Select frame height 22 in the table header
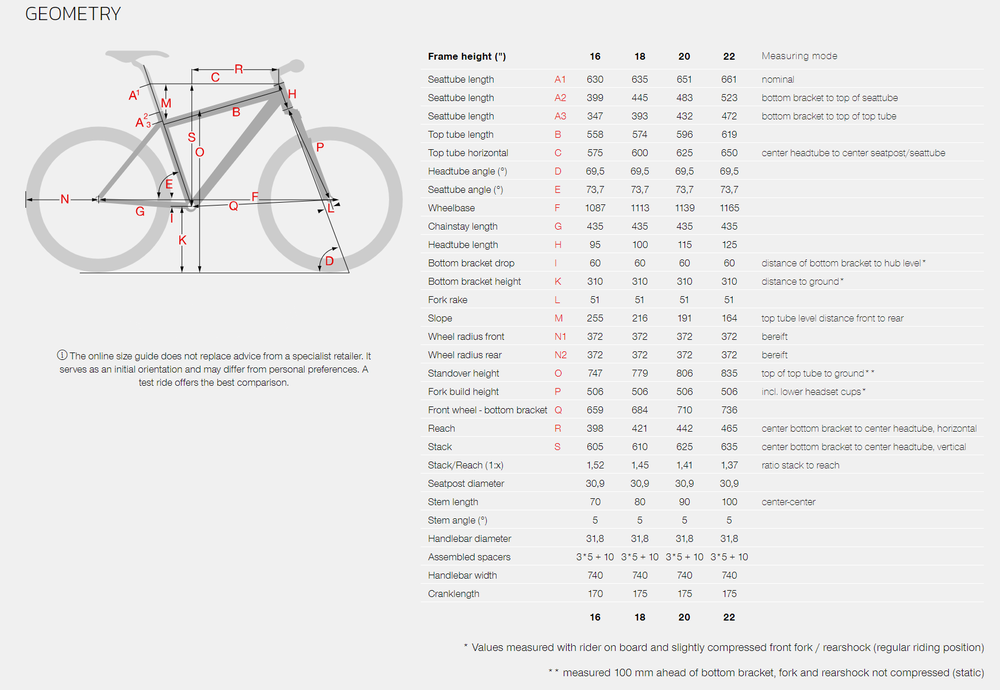Screen dimensions: 1000x690 [x=728, y=56]
